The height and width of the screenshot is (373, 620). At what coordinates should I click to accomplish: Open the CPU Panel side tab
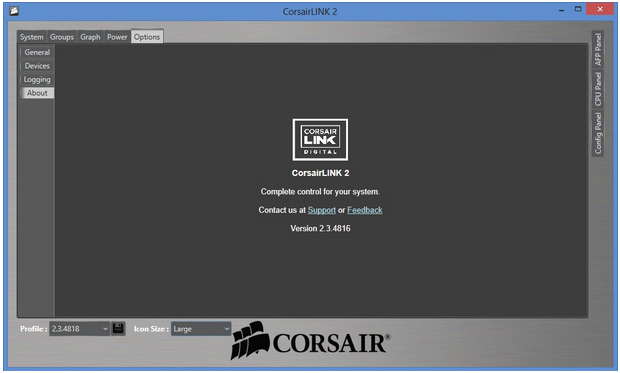coord(598,89)
